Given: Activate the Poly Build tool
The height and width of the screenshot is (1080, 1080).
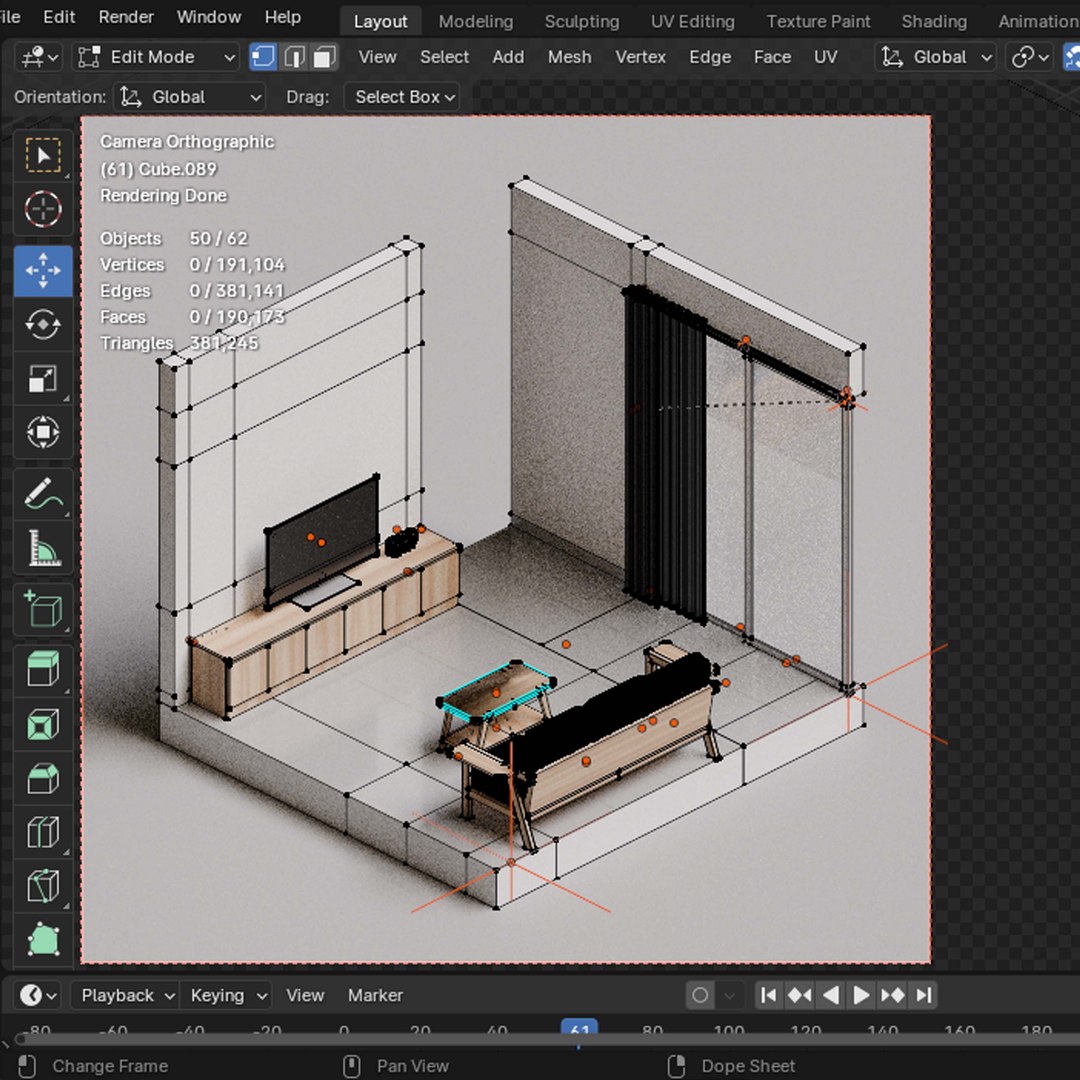Looking at the screenshot, I should point(43,939).
